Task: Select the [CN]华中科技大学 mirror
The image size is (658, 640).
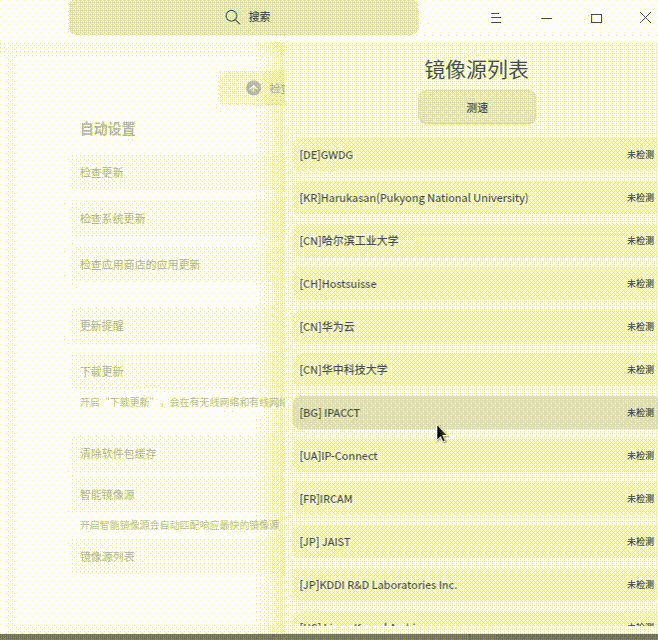Action: click(x=475, y=370)
